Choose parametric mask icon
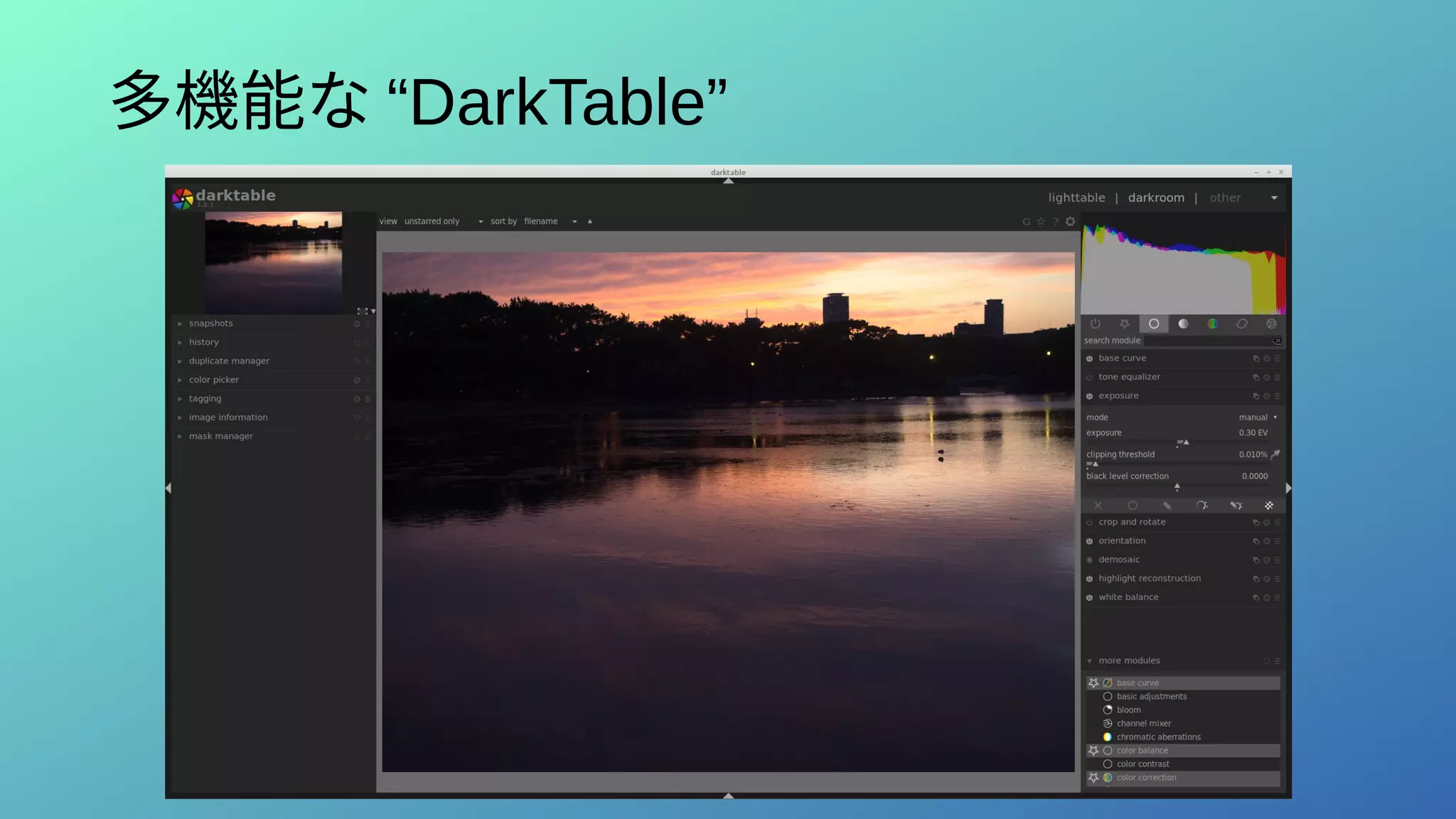 tap(1201, 505)
